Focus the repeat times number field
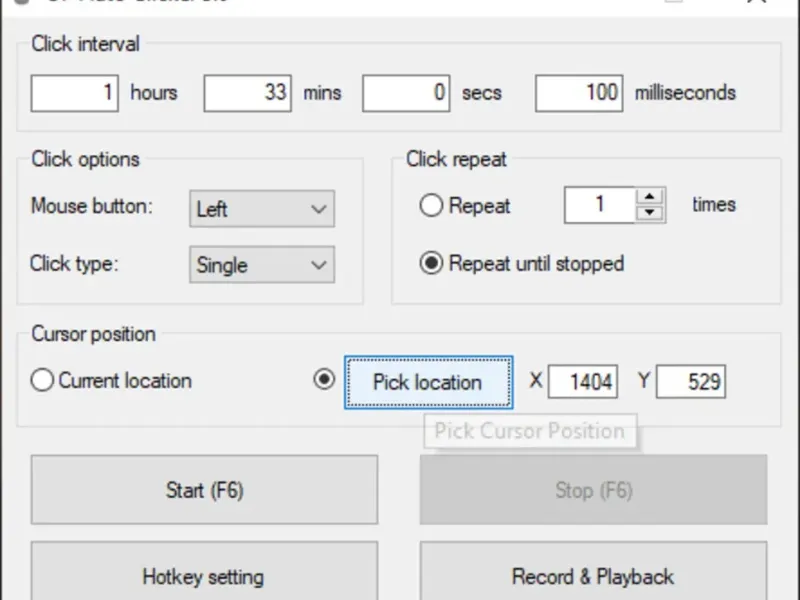 (600, 205)
